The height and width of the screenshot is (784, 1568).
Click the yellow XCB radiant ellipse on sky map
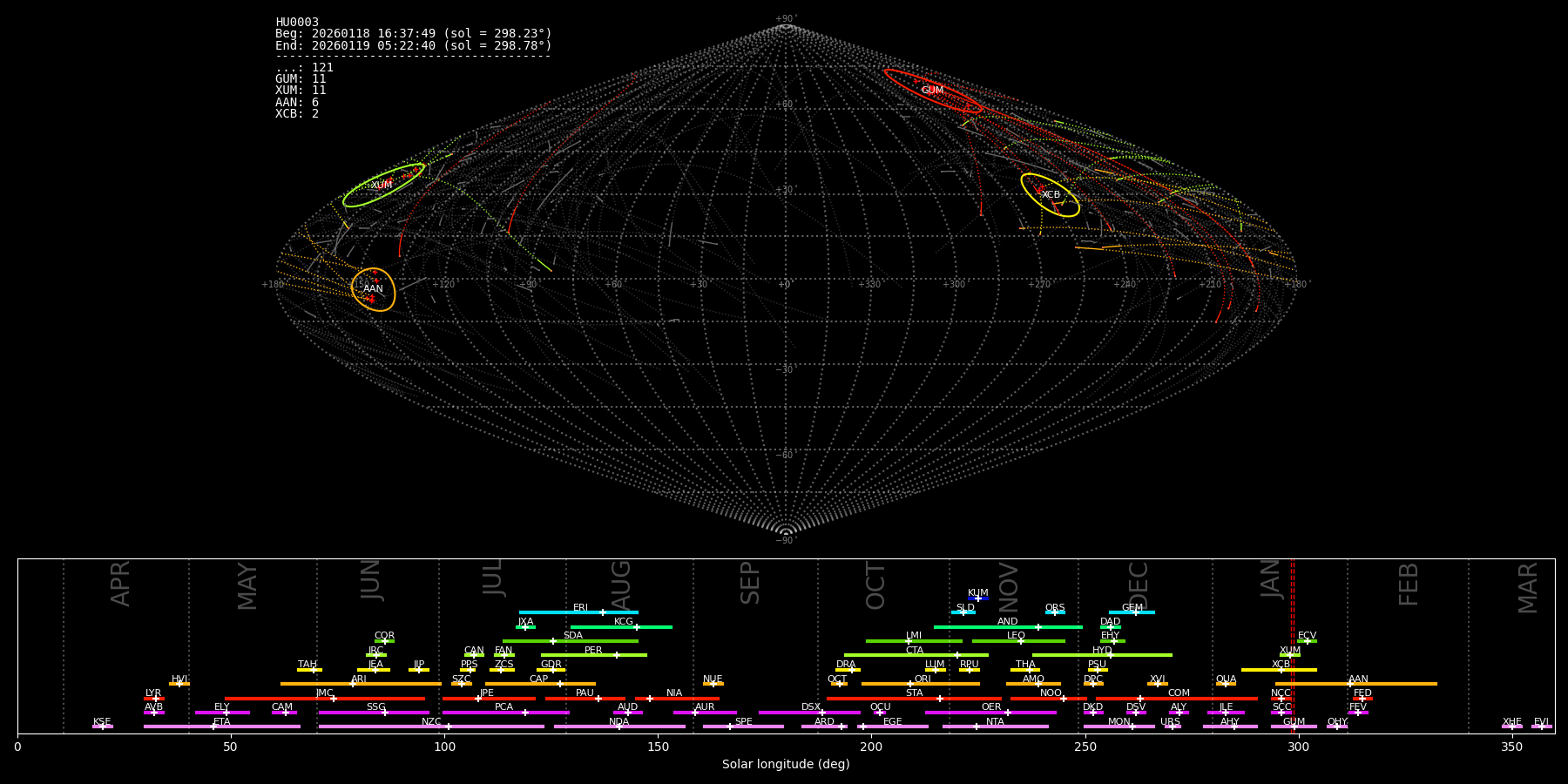coord(1051,195)
